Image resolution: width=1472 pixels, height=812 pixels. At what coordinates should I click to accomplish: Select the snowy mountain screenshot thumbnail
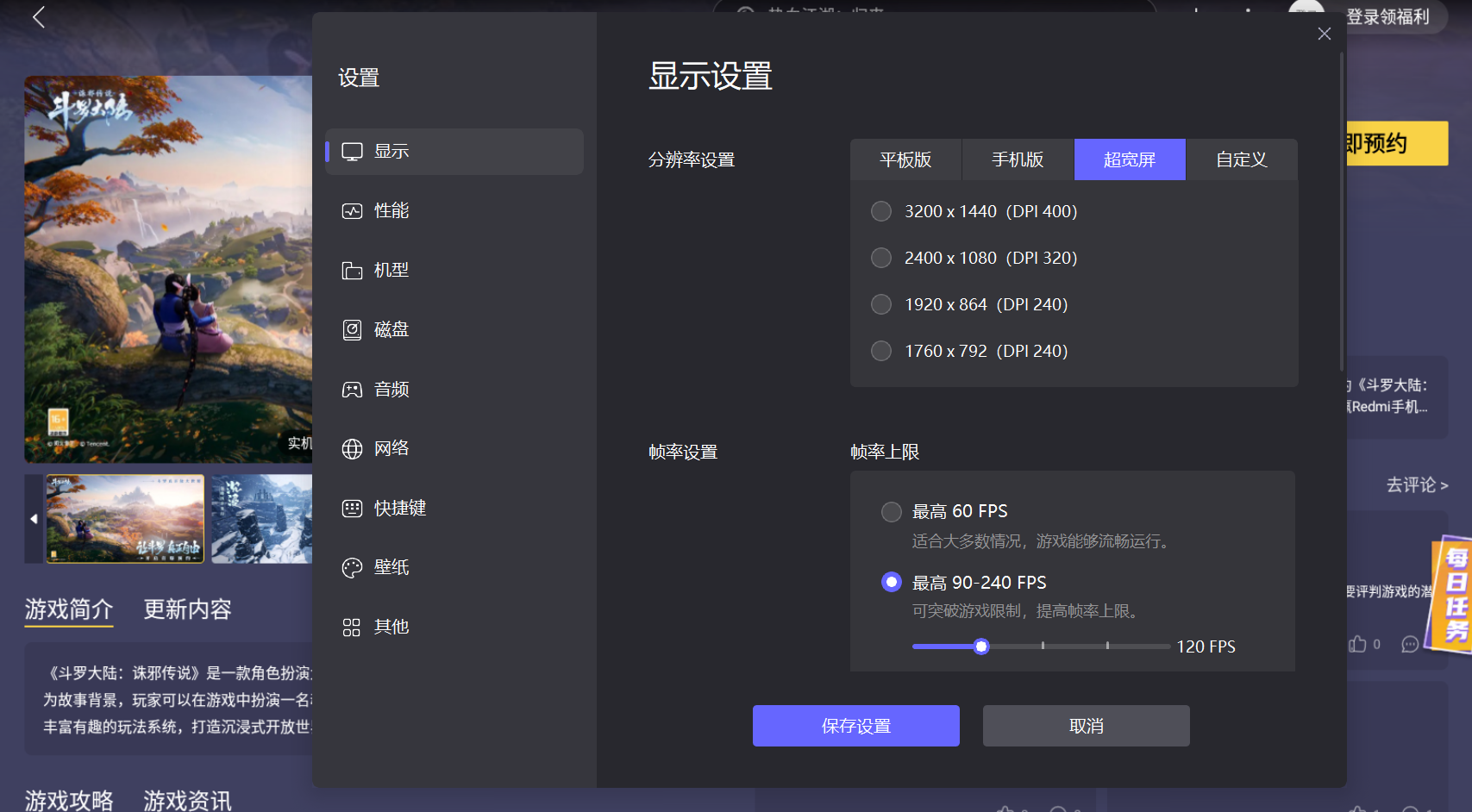262,519
